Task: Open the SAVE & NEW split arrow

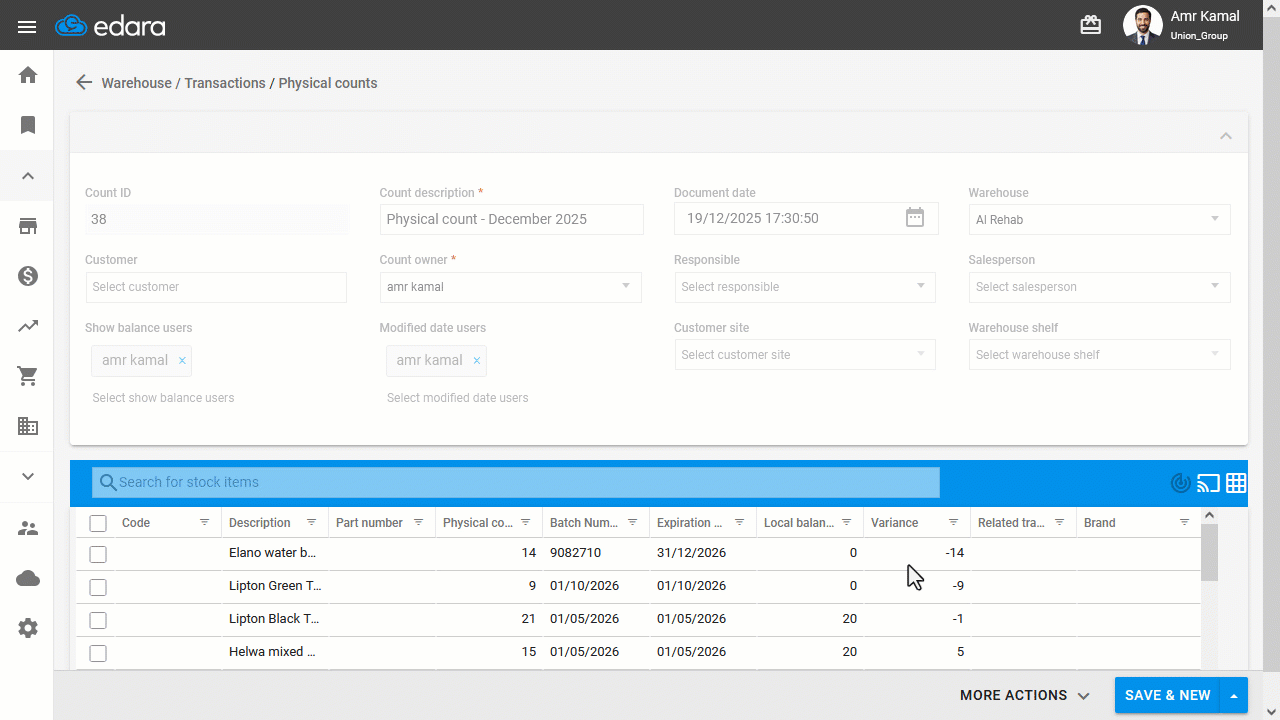Action: coord(1234,695)
